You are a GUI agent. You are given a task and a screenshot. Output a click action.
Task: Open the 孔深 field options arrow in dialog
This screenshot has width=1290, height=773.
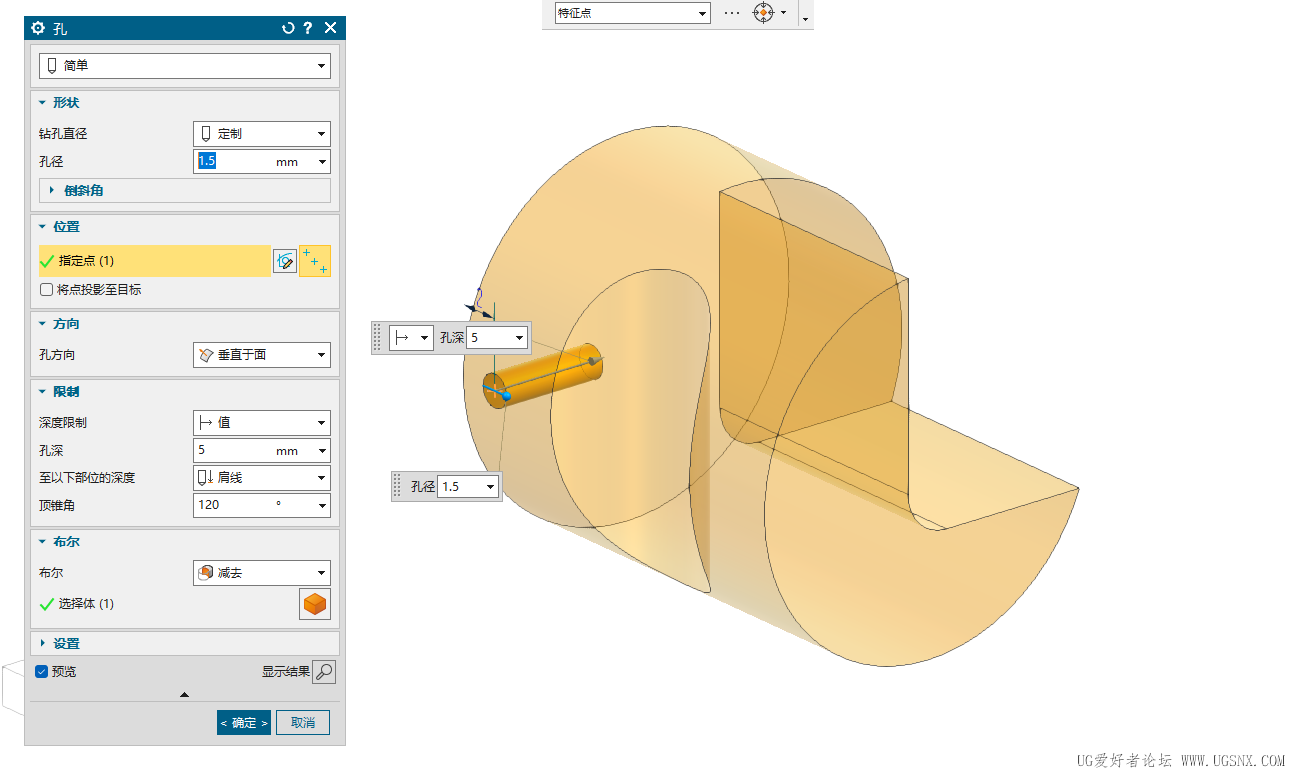click(322, 451)
